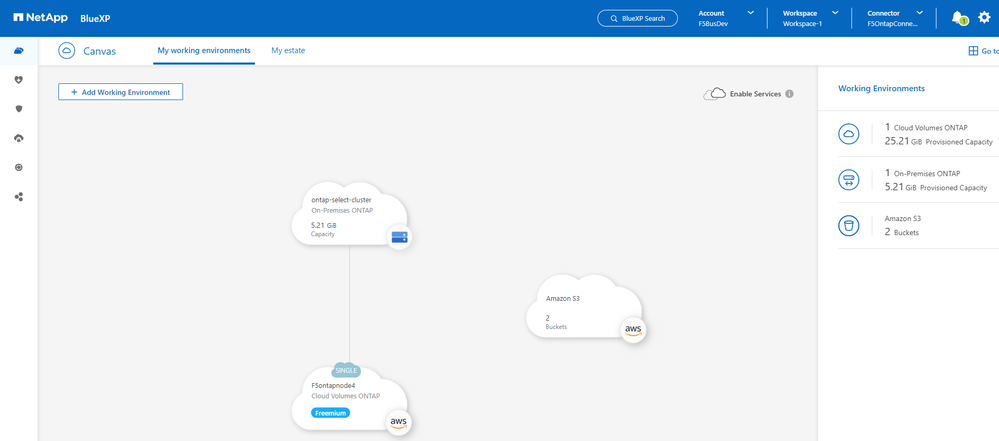The height and width of the screenshot is (441, 999).
Task: Open the Canvas cloud icon in sidebar
Action: click(x=18, y=51)
